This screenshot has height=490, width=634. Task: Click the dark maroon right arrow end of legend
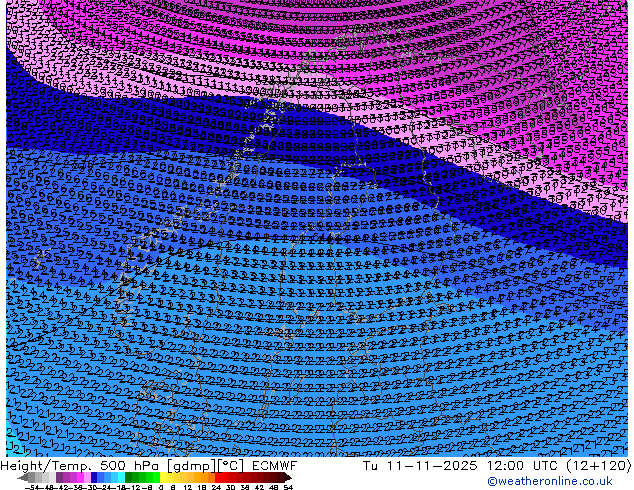[x=288, y=477]
